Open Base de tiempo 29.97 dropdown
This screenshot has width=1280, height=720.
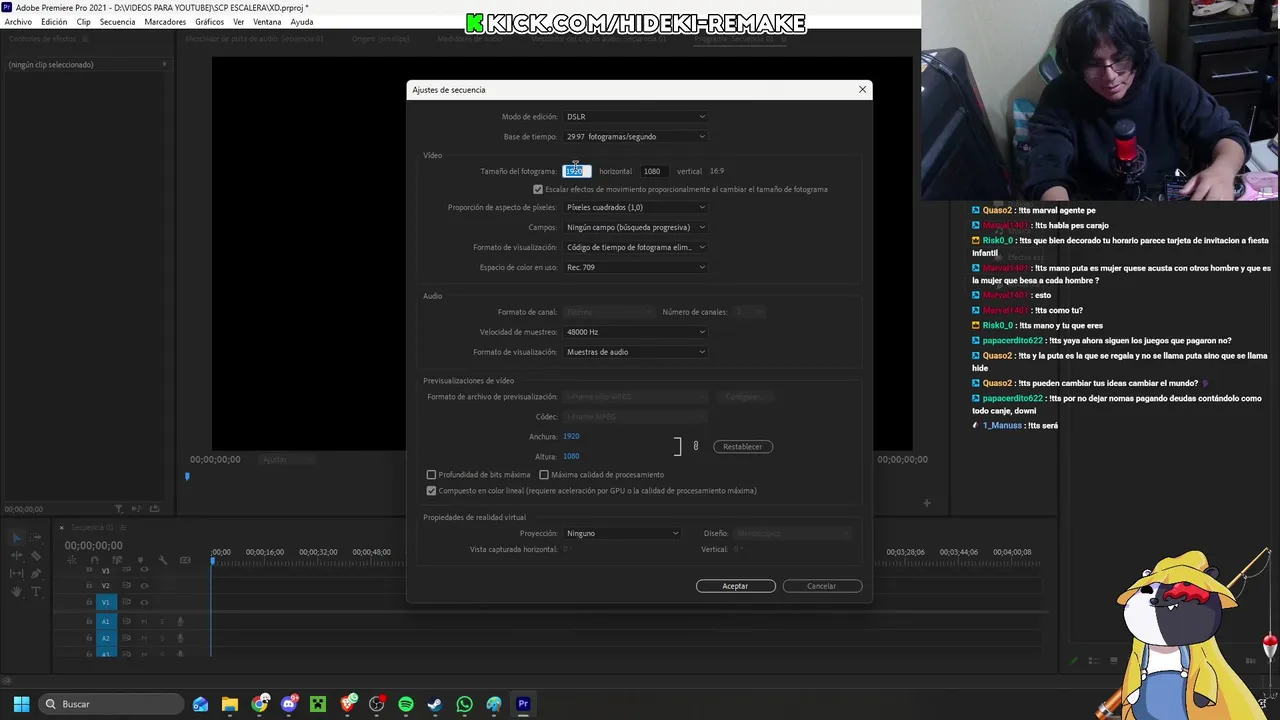coord(635,137)
